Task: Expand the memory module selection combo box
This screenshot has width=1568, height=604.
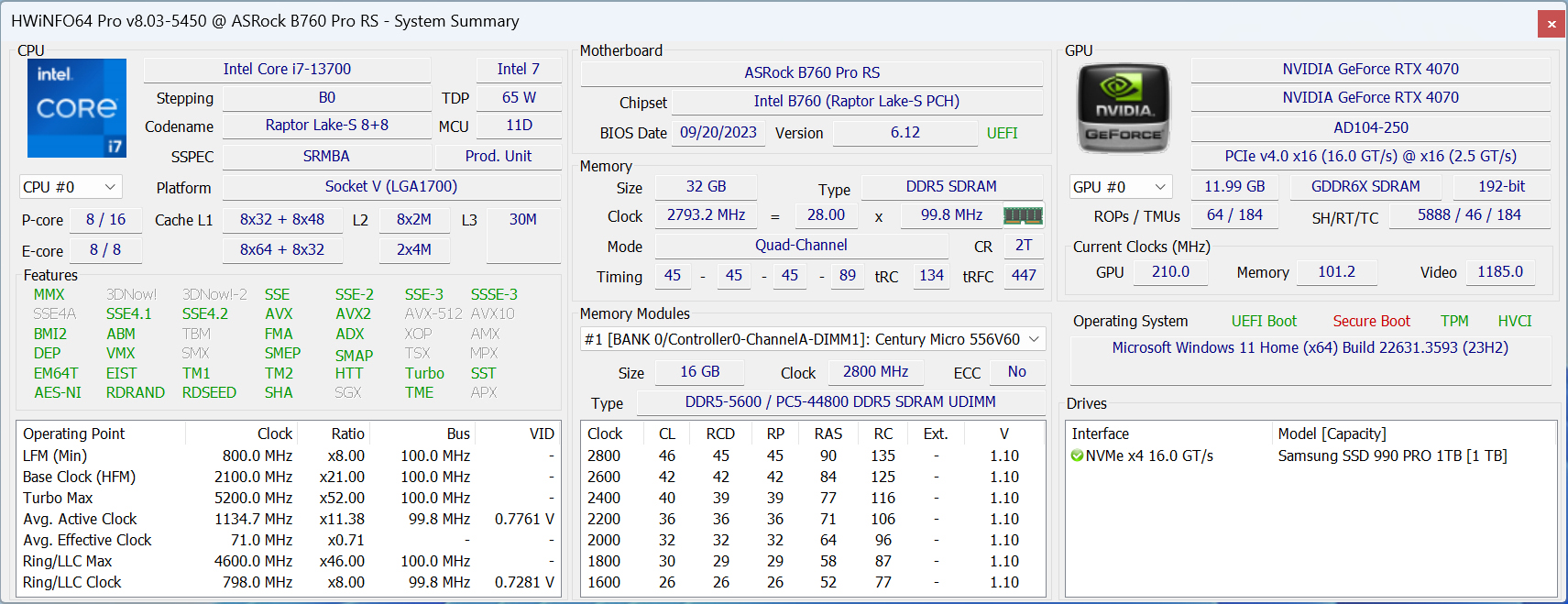Action: coord(813,339)
